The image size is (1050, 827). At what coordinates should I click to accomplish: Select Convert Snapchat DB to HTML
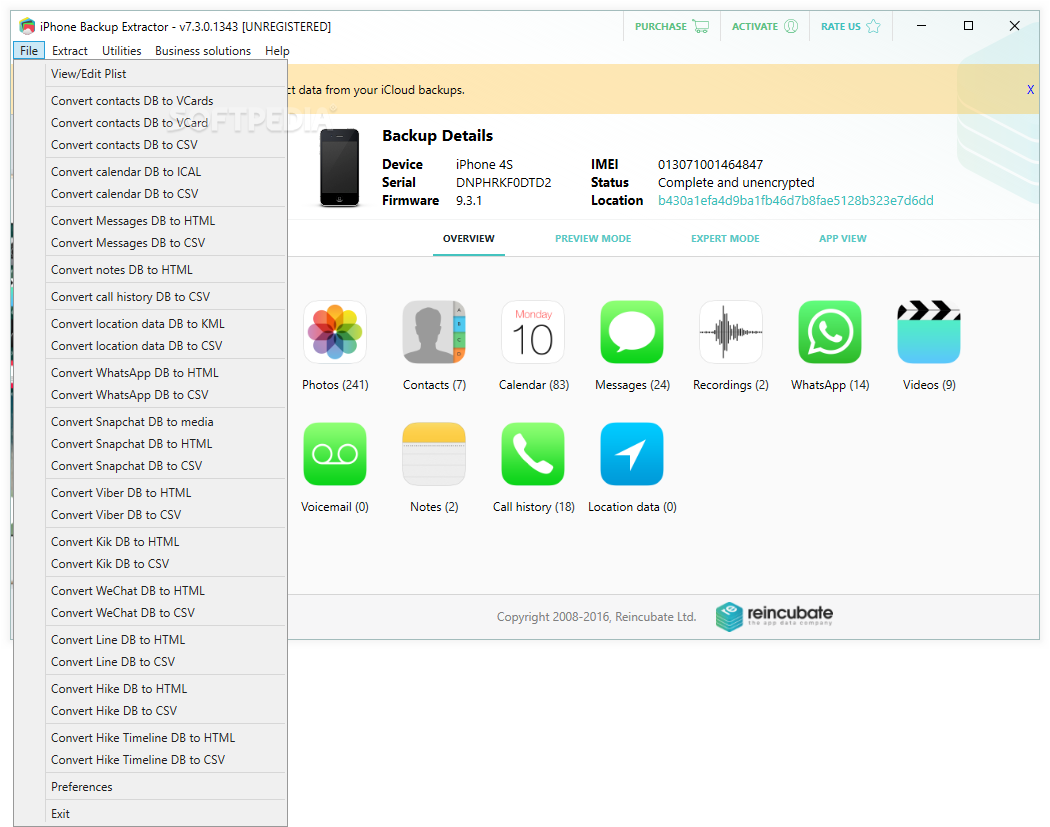click(x=166, y=443)
